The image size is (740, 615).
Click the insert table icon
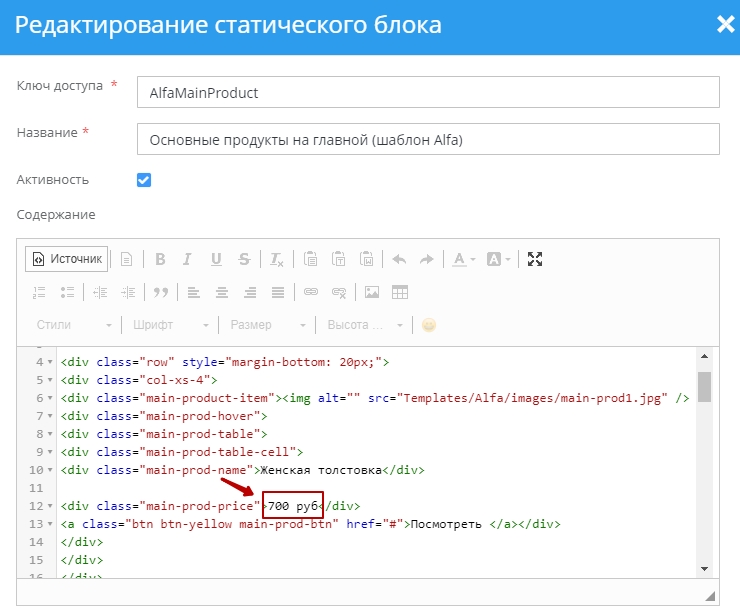[400, 292]
